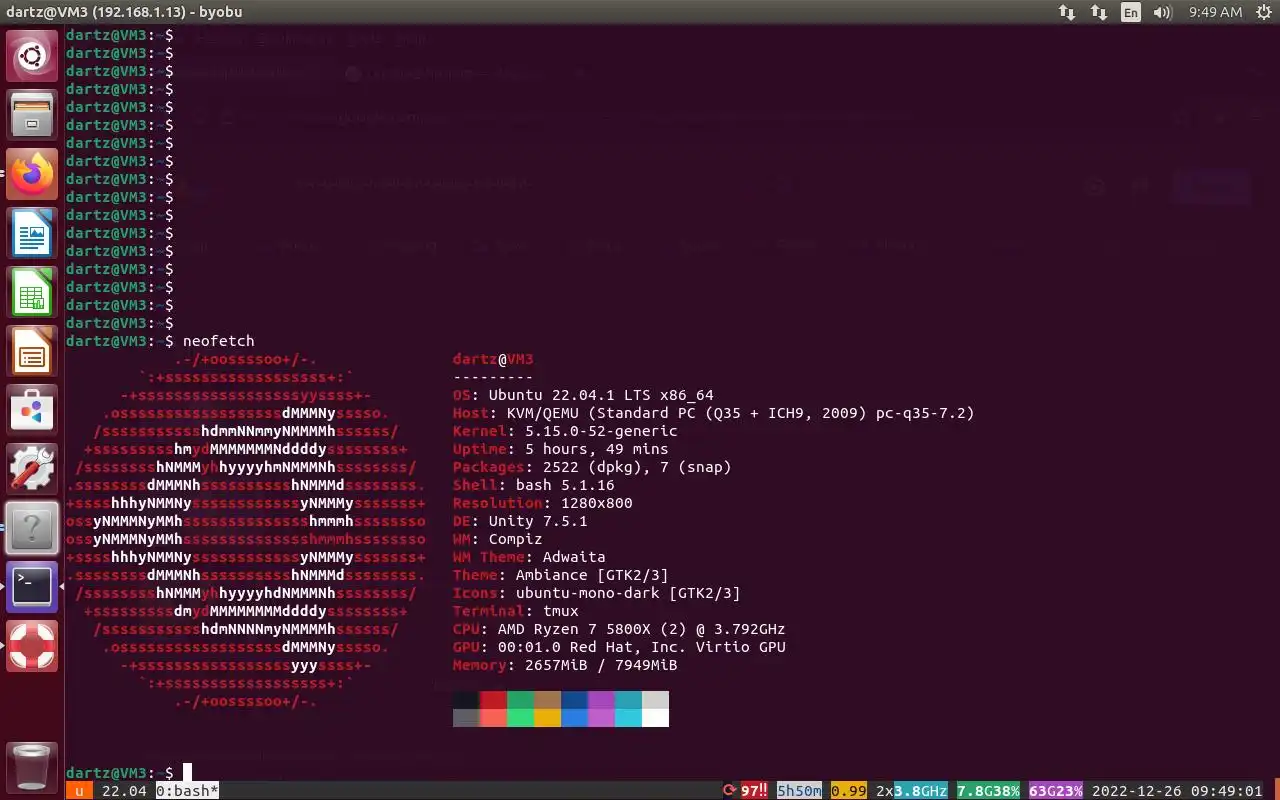1280x800 pixels.
Task: Open the lifebuoy Help launcher icon
Action: 32,646
